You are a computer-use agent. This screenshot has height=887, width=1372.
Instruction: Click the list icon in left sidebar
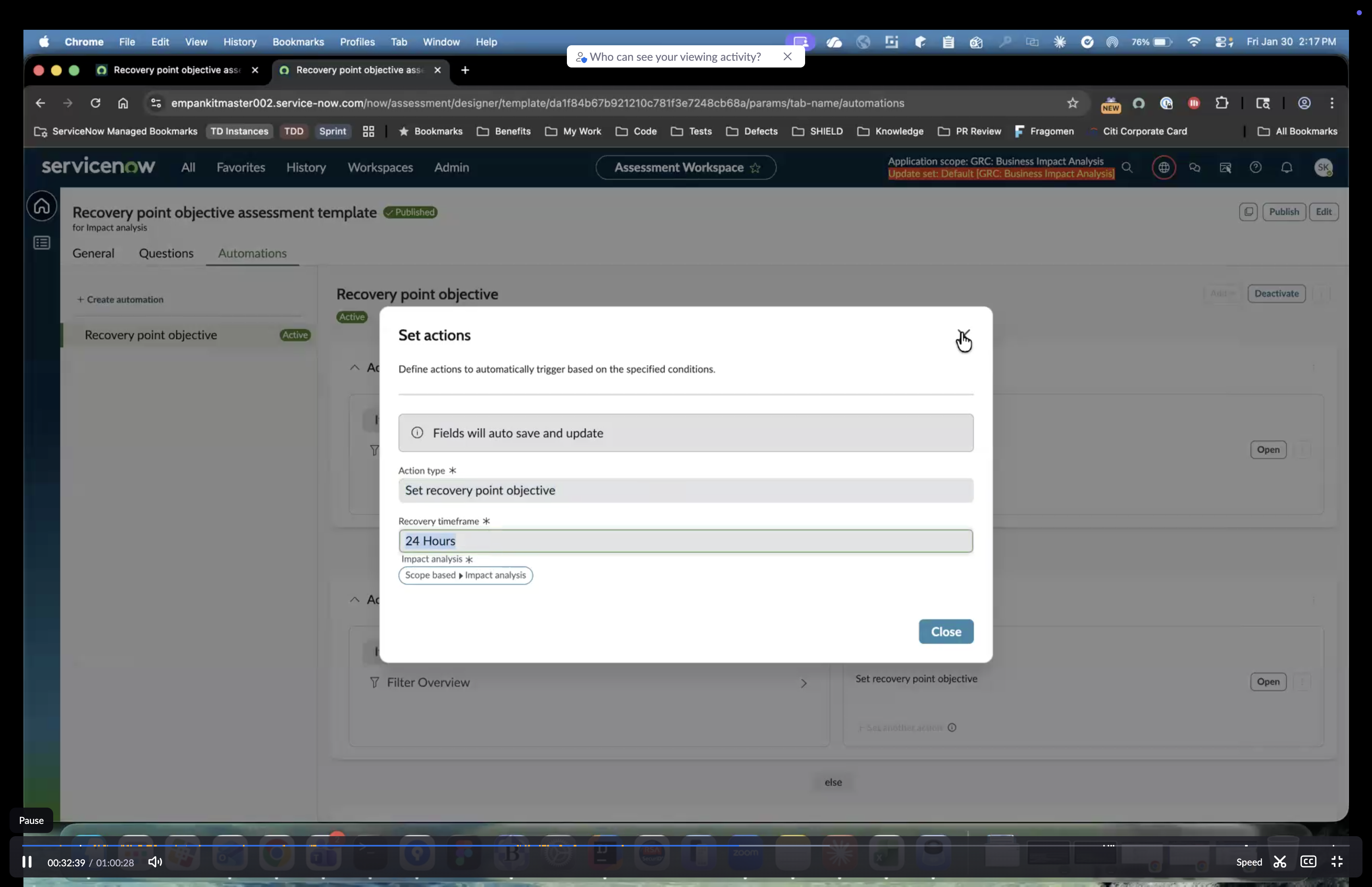tap(41, 243)
